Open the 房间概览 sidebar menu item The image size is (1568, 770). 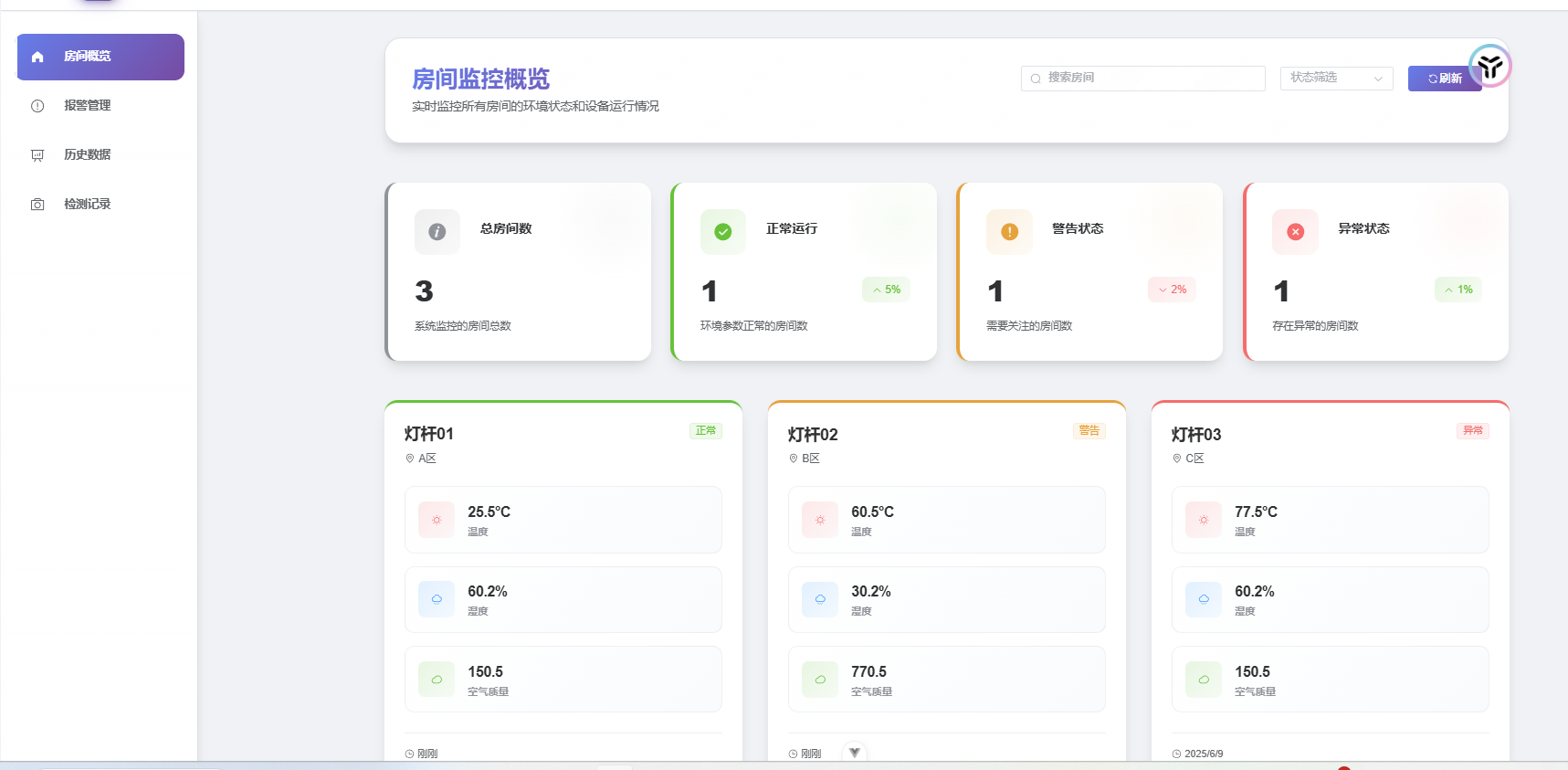pyautogui.click(x=100, y=57)
